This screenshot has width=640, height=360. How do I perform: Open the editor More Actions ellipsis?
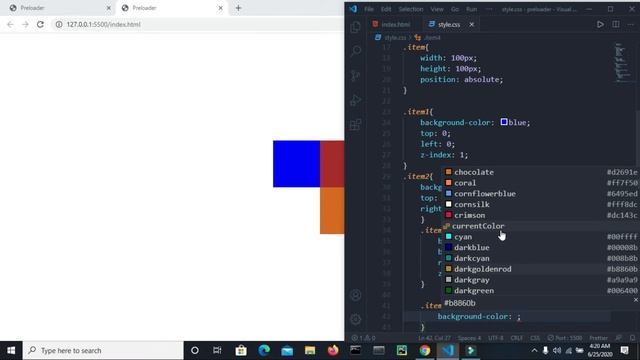631,24
